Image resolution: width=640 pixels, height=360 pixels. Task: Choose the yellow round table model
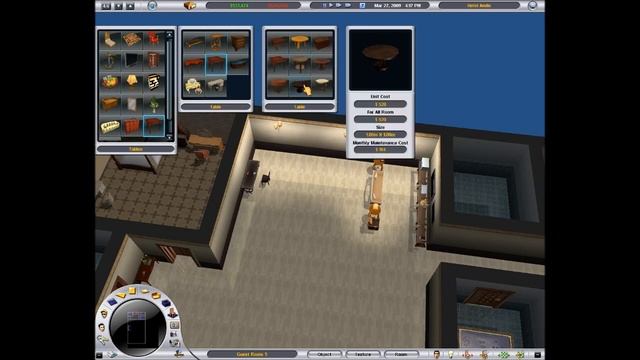300,43
